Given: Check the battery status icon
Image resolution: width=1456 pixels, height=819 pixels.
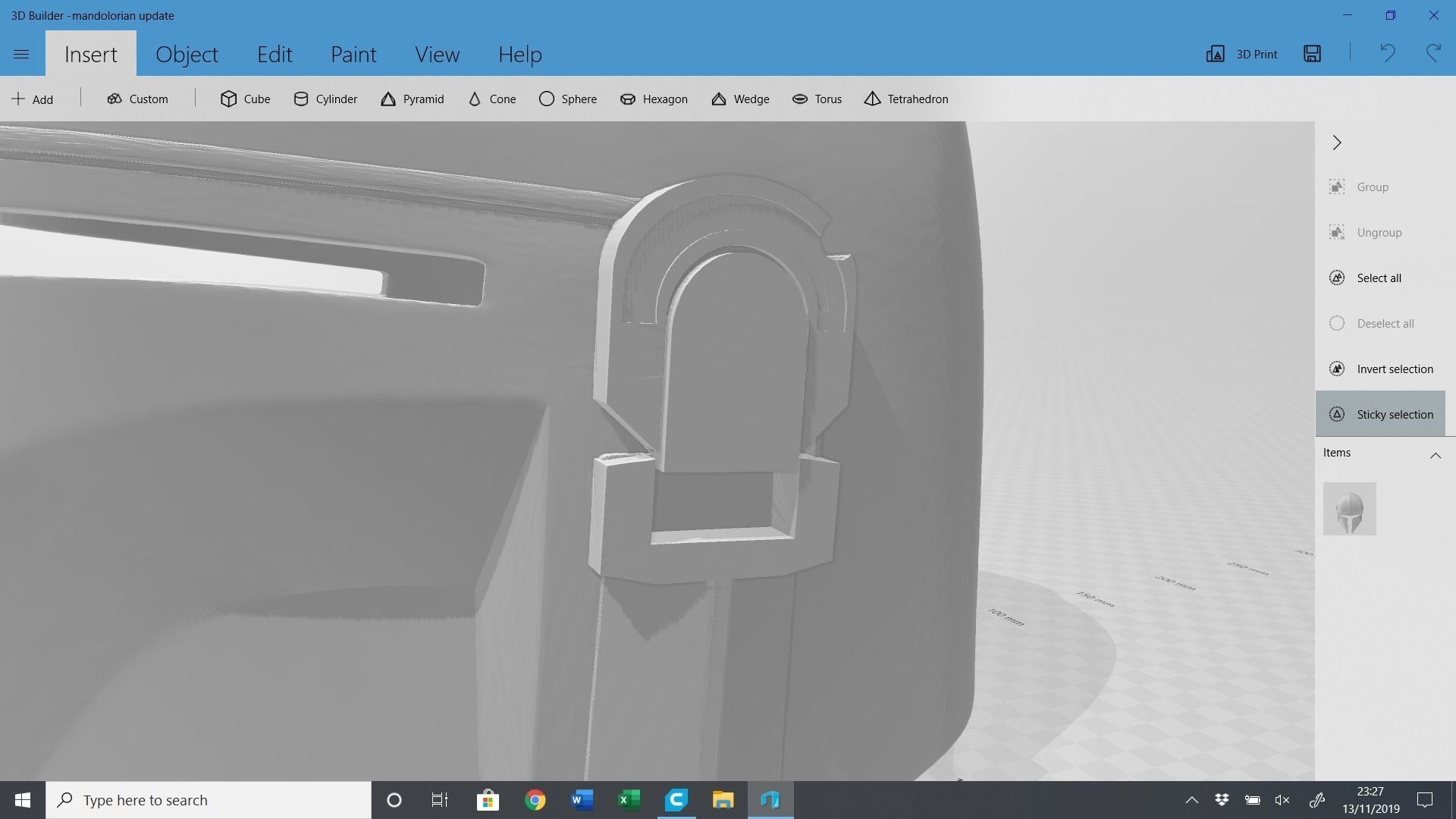Looking at the screenshot, I should coord(1252,800).
